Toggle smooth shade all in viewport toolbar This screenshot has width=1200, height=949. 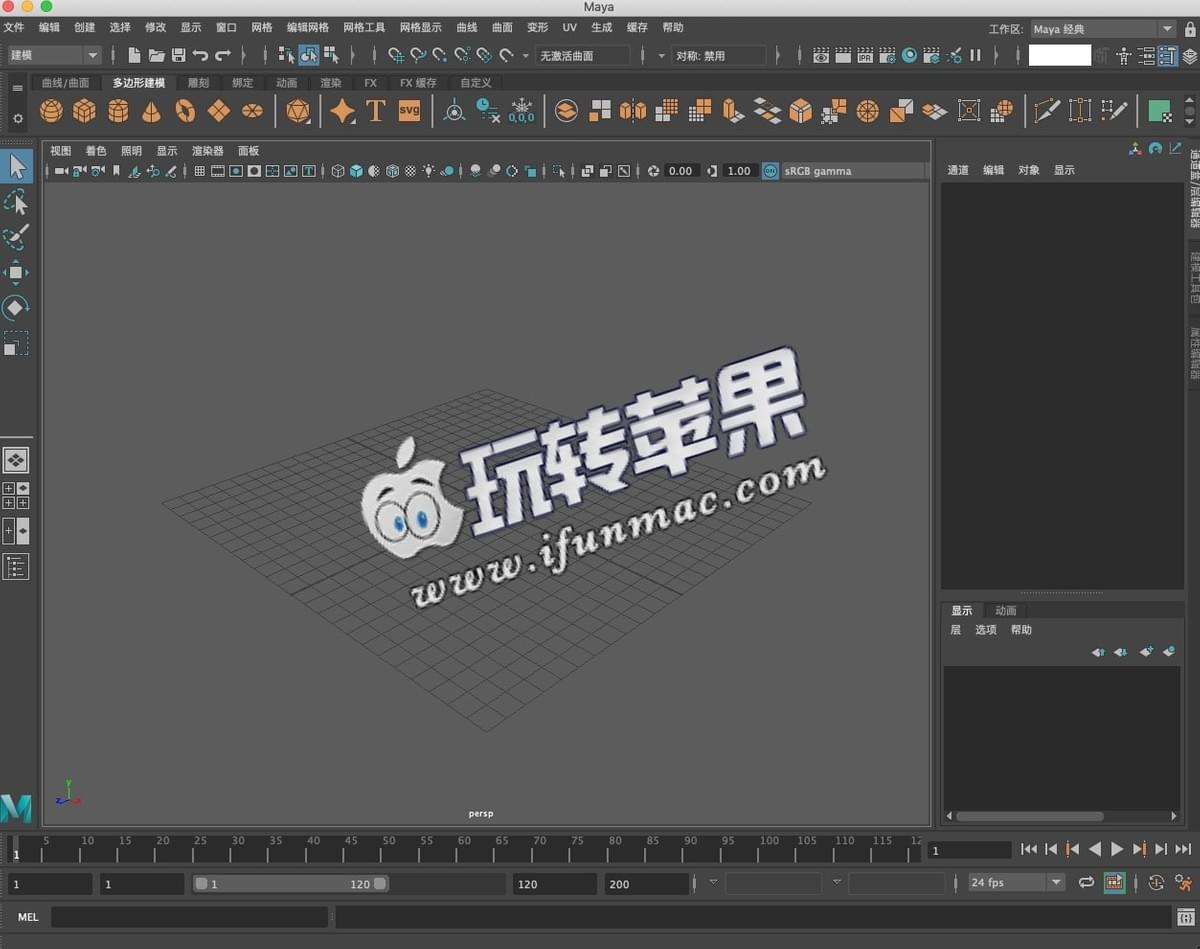click(356, 171)
